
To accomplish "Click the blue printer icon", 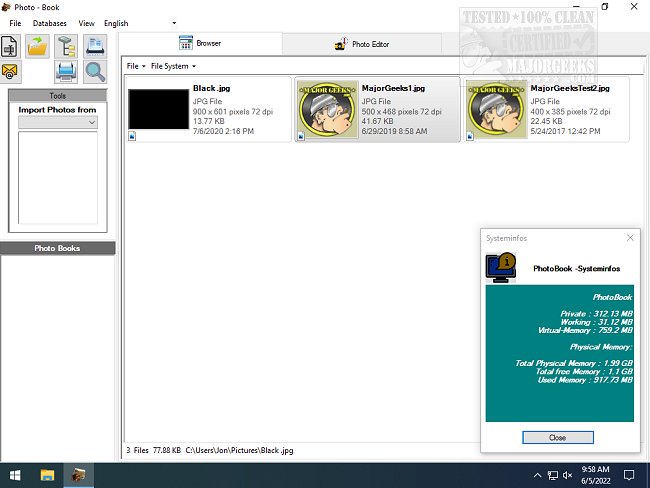I will point(66,72).
